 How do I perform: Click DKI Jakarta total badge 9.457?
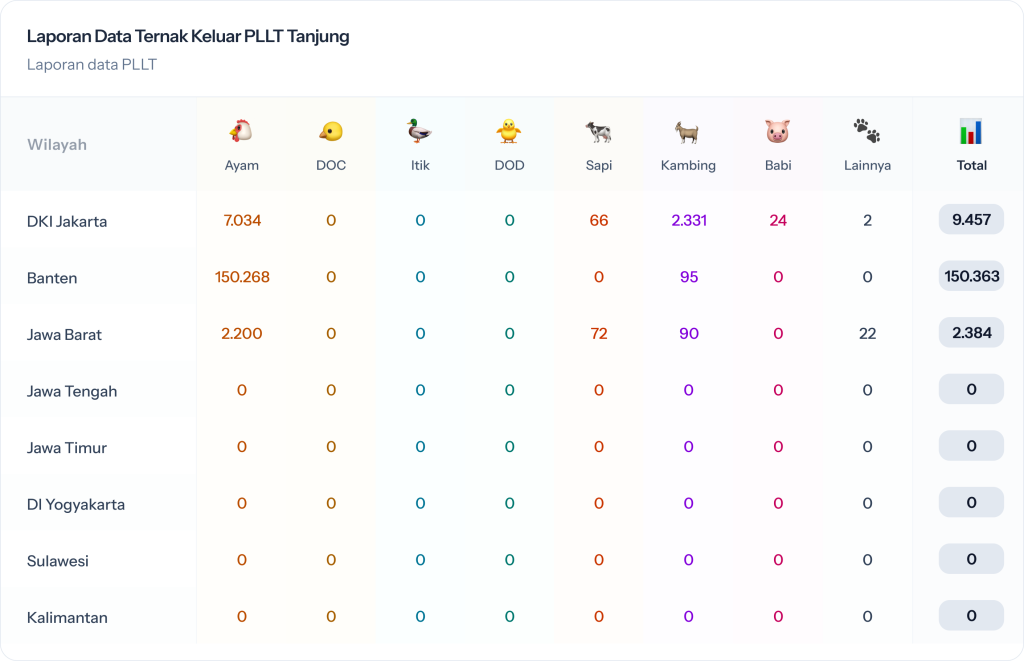pyautogui.click(x=971, y=220)
